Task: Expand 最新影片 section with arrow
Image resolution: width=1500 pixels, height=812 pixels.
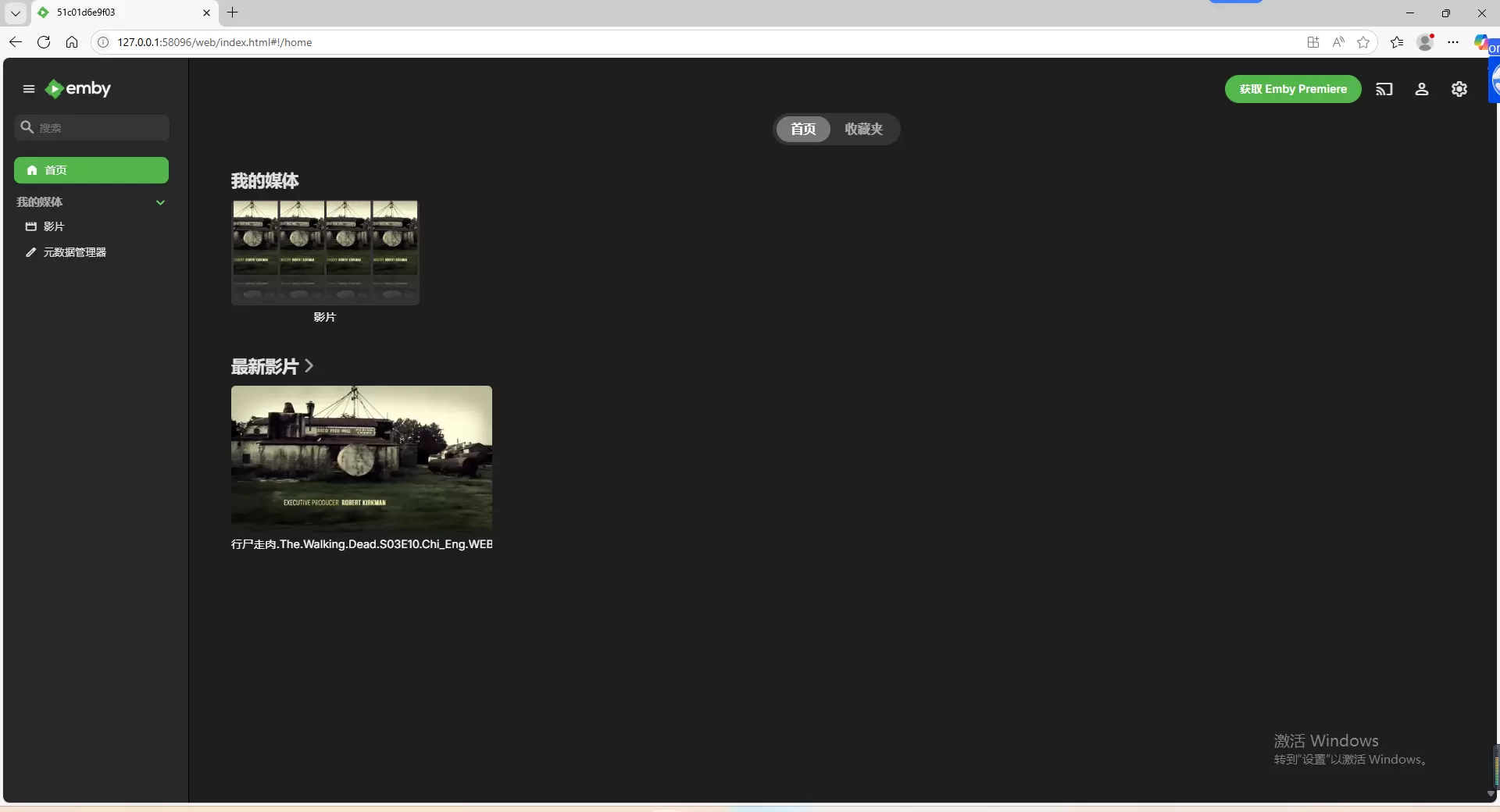Action: (x=309, y=365)
